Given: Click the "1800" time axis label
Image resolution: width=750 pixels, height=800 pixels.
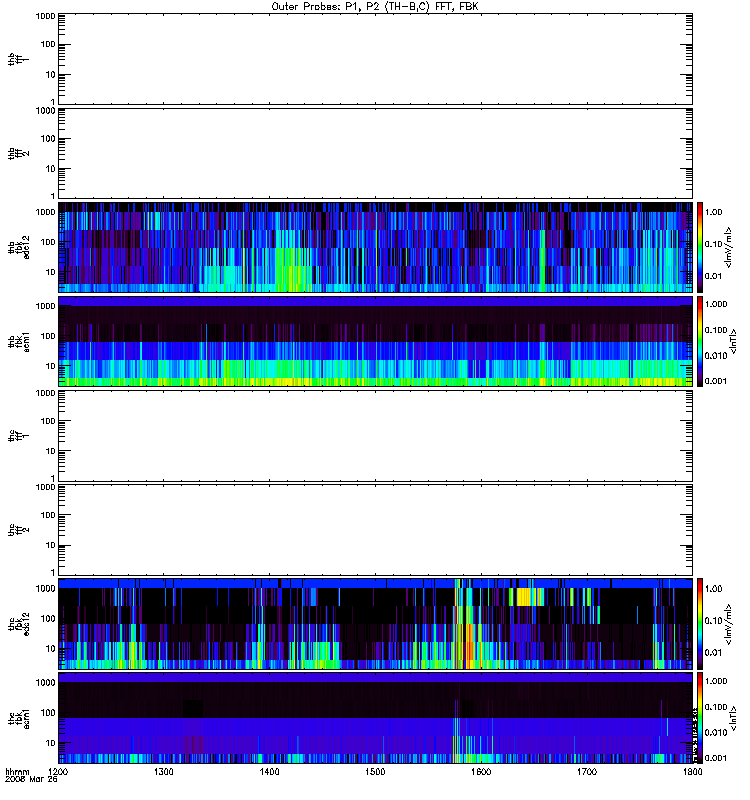Looking at the screenshot, I should coord(692,771).
